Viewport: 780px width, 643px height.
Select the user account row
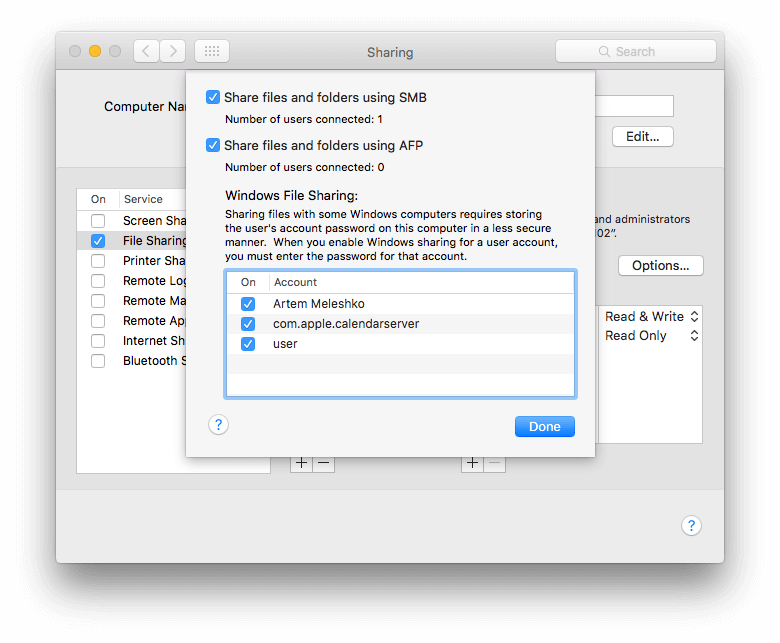pyautogui.click(x=400, y=344)
